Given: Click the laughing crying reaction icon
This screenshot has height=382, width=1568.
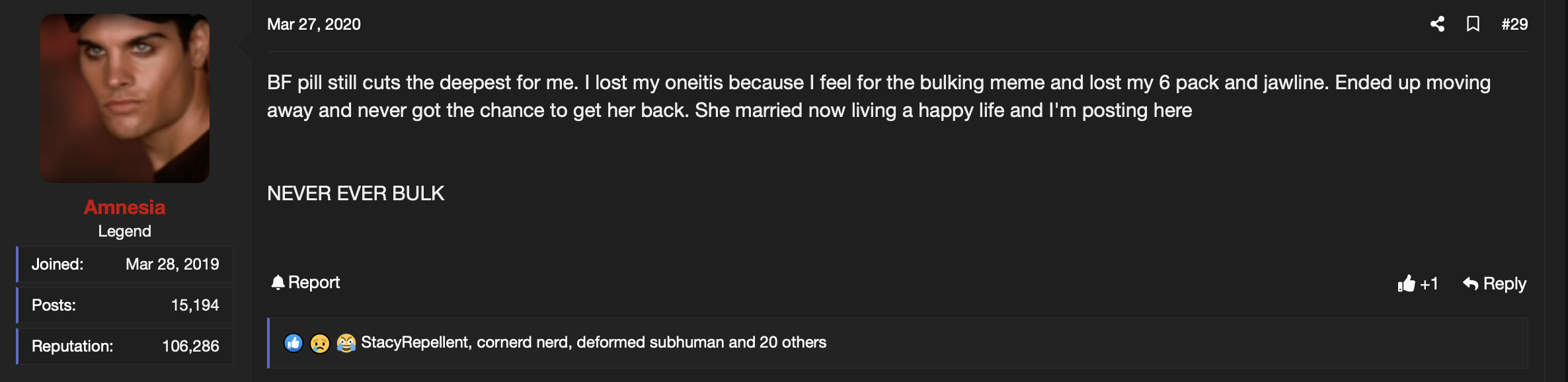Looking at the screenshot, I should (346, 343).
